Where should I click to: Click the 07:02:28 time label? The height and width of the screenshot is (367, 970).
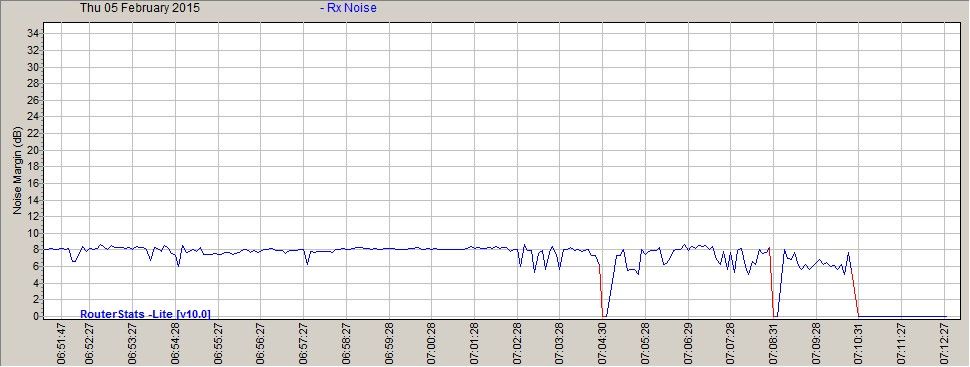tap(517, 342)
